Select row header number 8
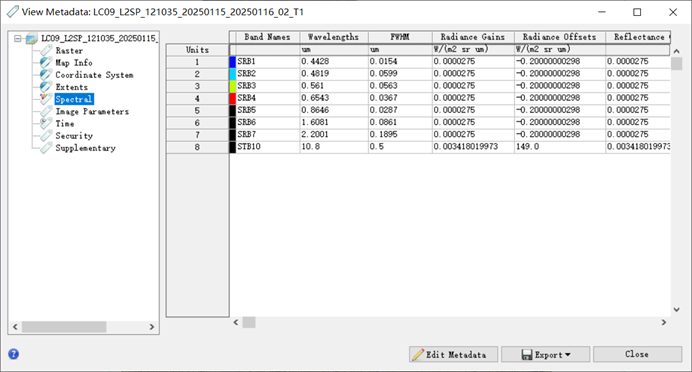Image resolution: width=692 pixels, height=372 pixels. point(197,147)
